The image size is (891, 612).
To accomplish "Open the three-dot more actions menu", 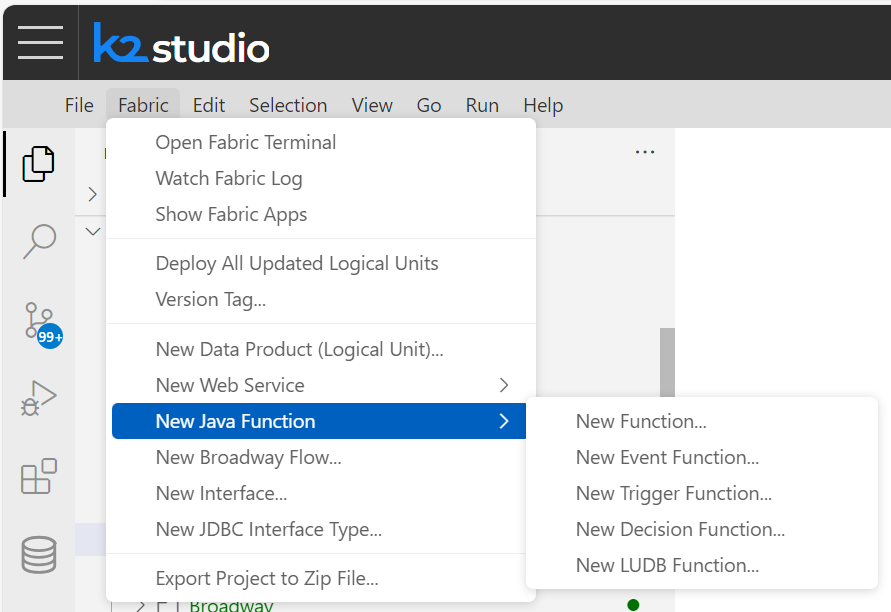I will click(x=645, y=152).
